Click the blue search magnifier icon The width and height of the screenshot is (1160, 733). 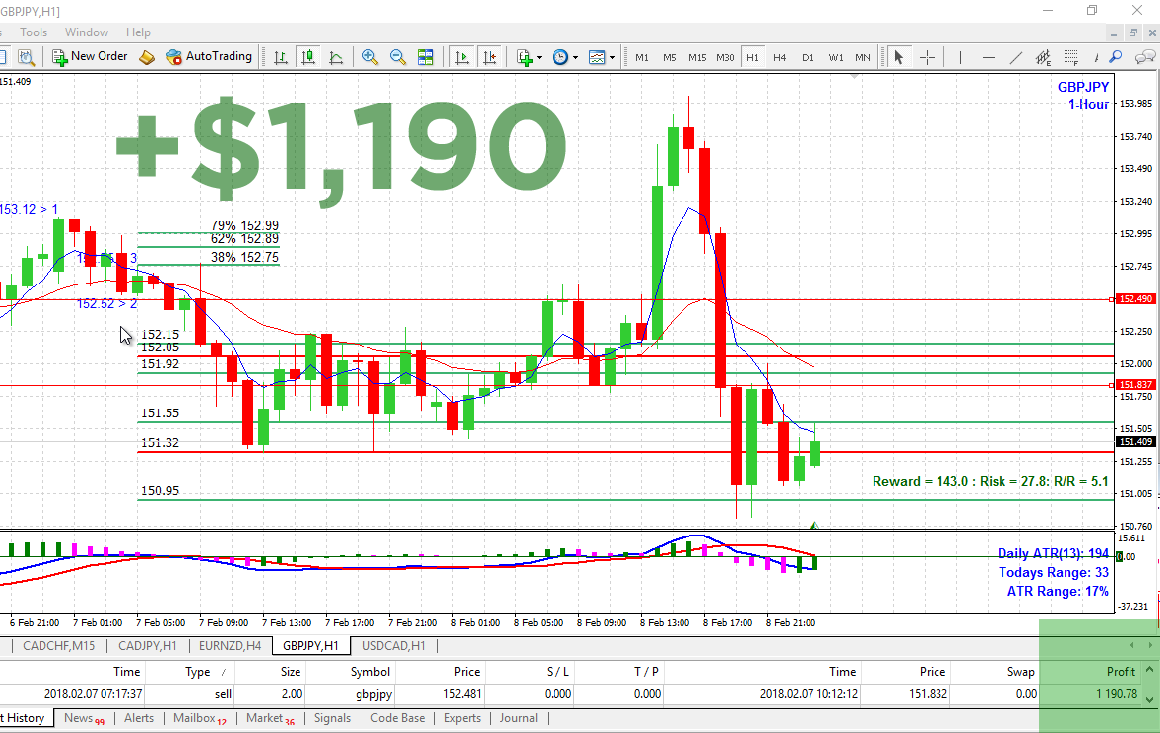coord(1116,57)
